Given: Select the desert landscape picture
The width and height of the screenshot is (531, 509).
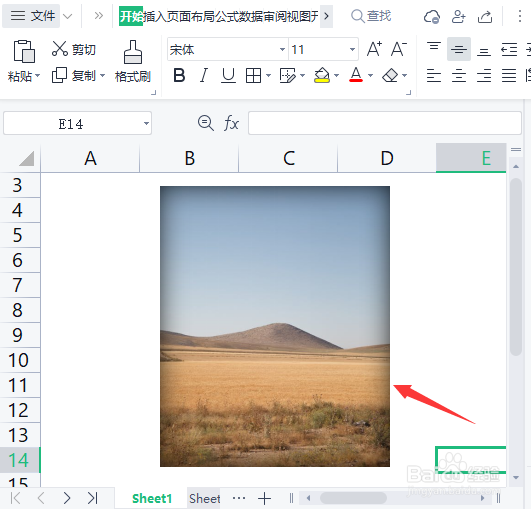Looking at the screenshot, I should 275,326.
